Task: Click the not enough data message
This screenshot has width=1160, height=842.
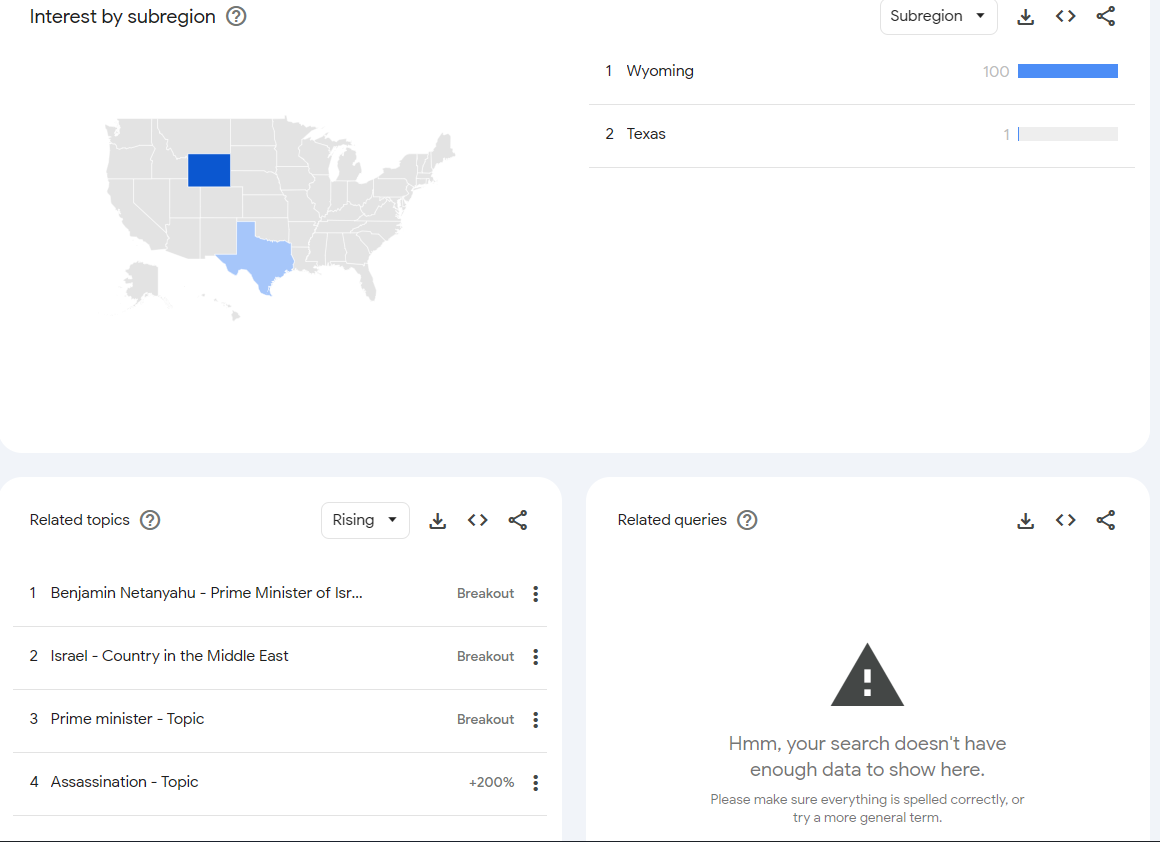Action: tap(867, 756)
